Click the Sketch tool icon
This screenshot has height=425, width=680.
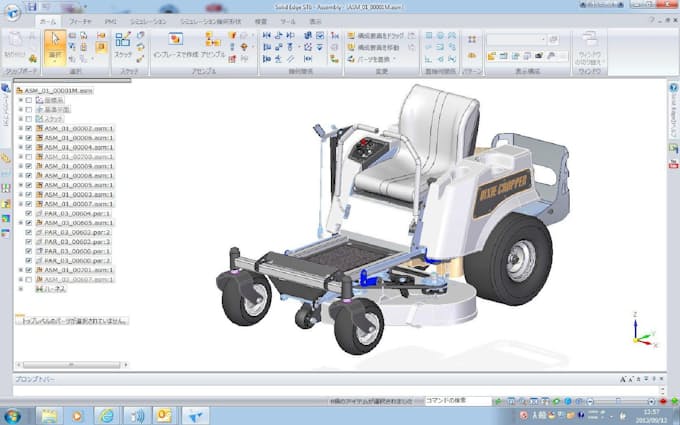(x=124, y=44)
